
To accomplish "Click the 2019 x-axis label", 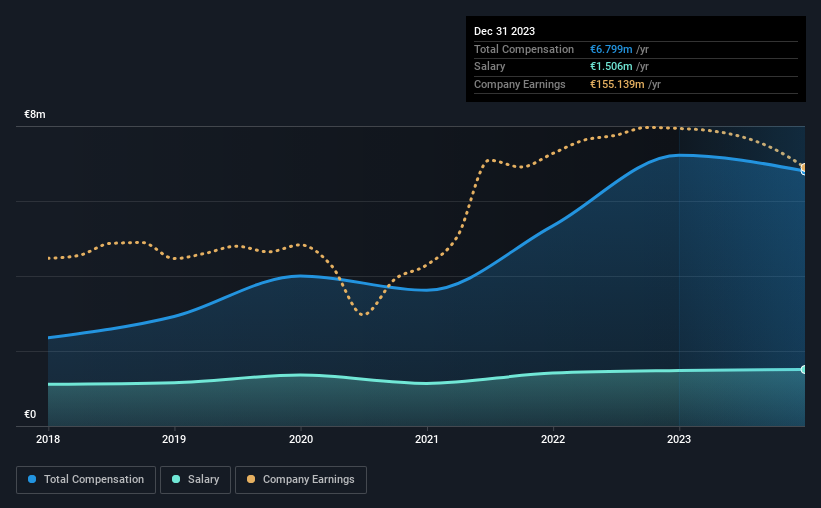I will (174, 439).
